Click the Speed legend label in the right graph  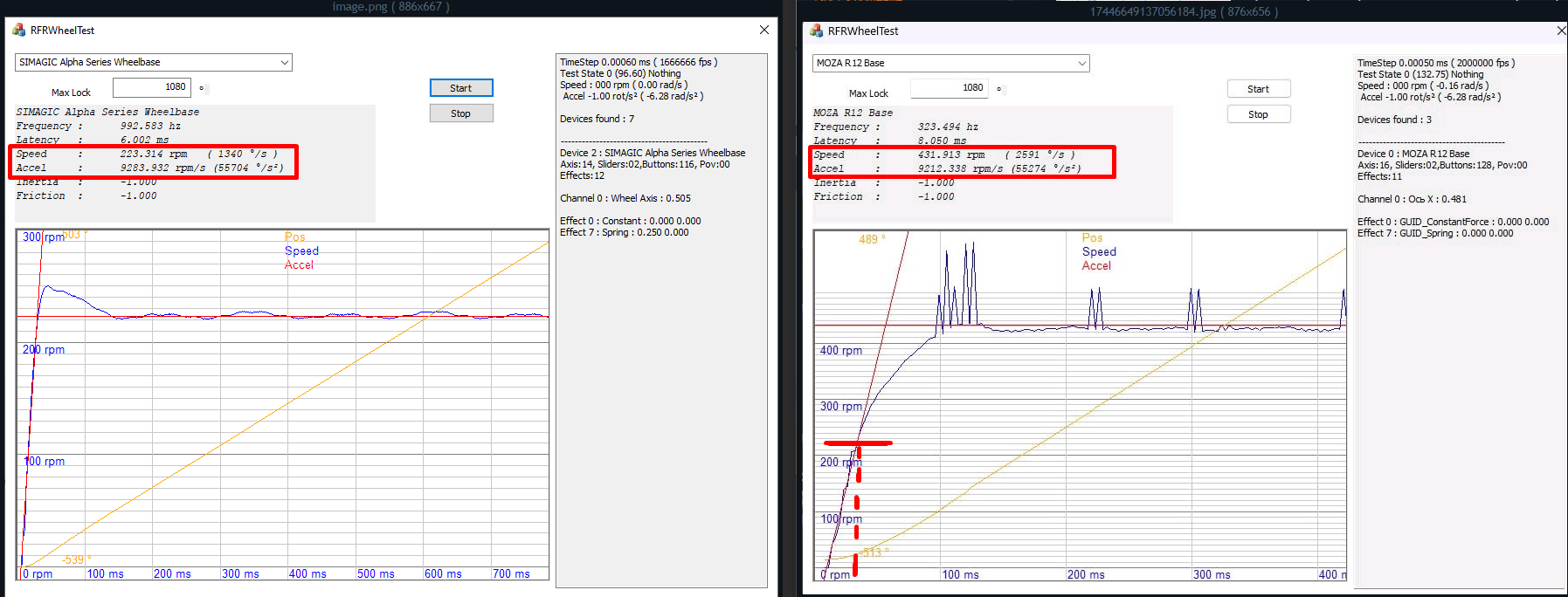1100,251
